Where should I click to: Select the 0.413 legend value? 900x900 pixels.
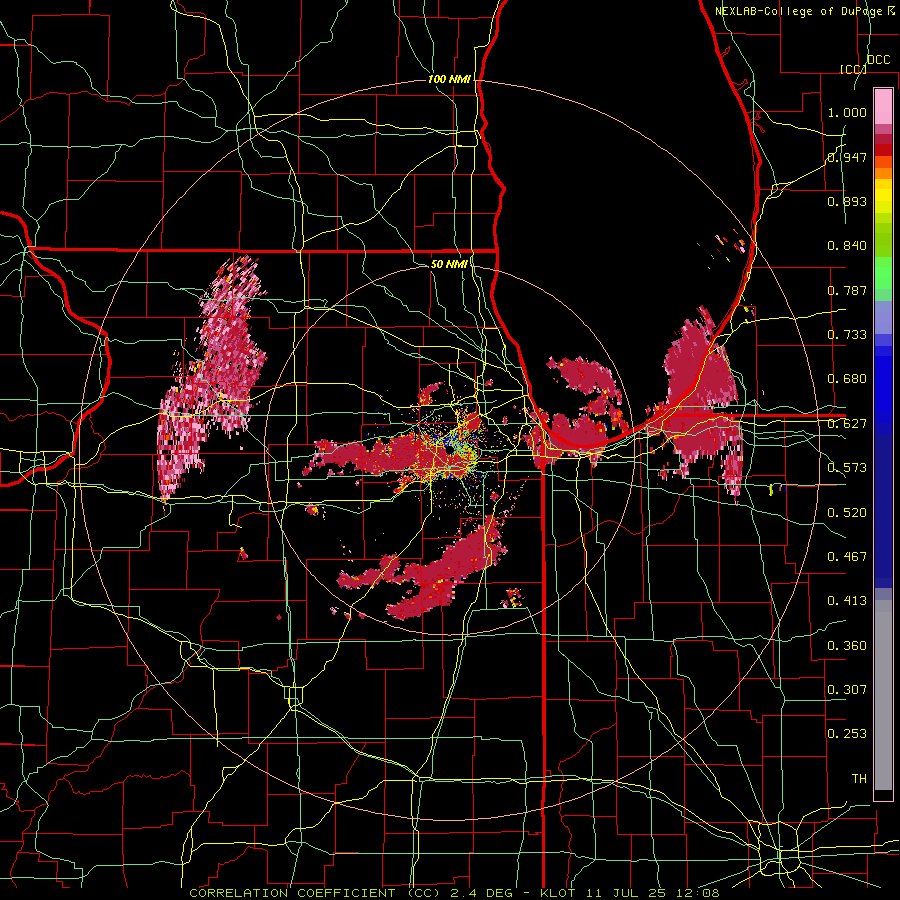pos(847,601)
